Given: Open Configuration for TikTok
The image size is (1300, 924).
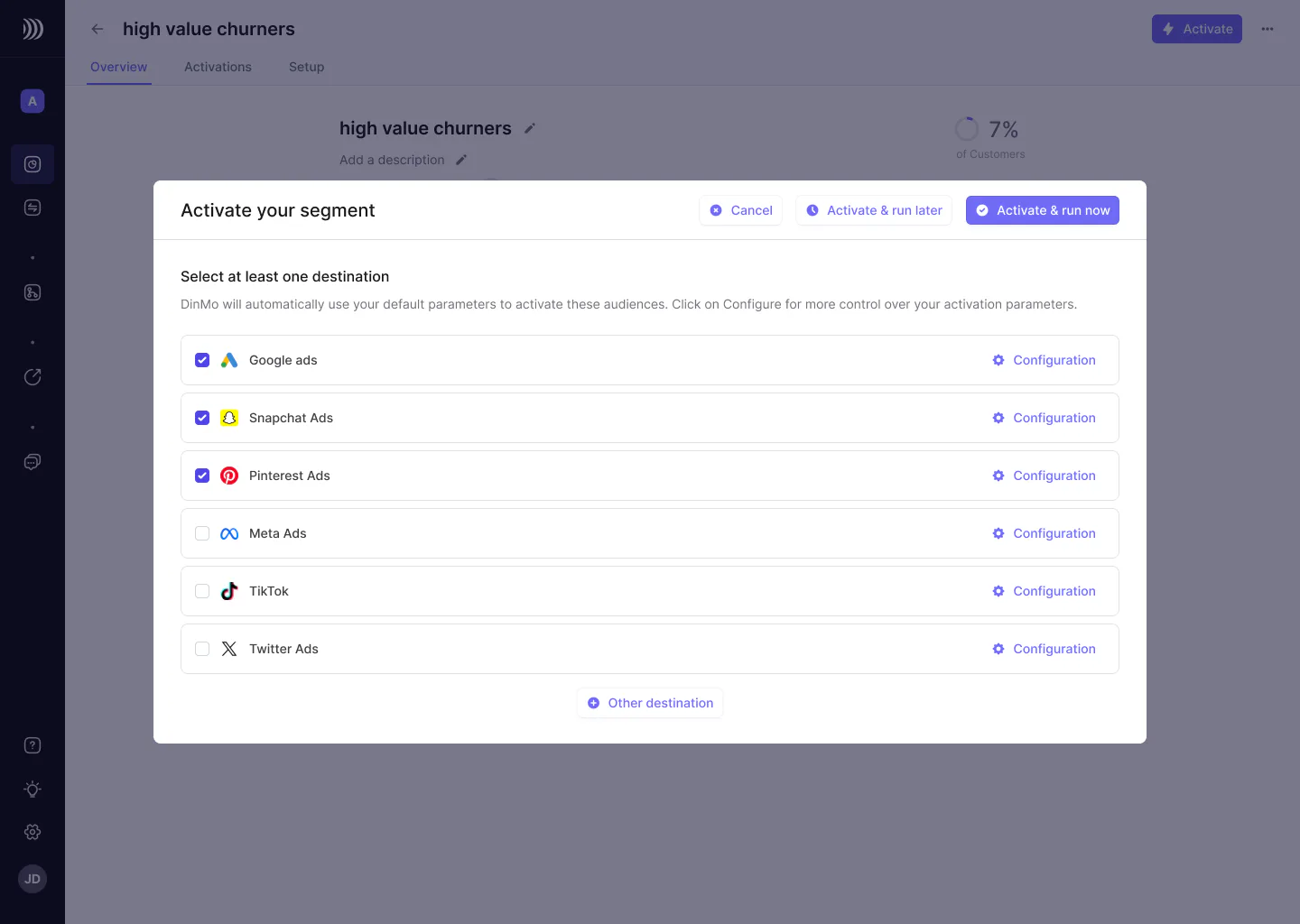Looking at the screenshot, I should (x=1044, y=591).
